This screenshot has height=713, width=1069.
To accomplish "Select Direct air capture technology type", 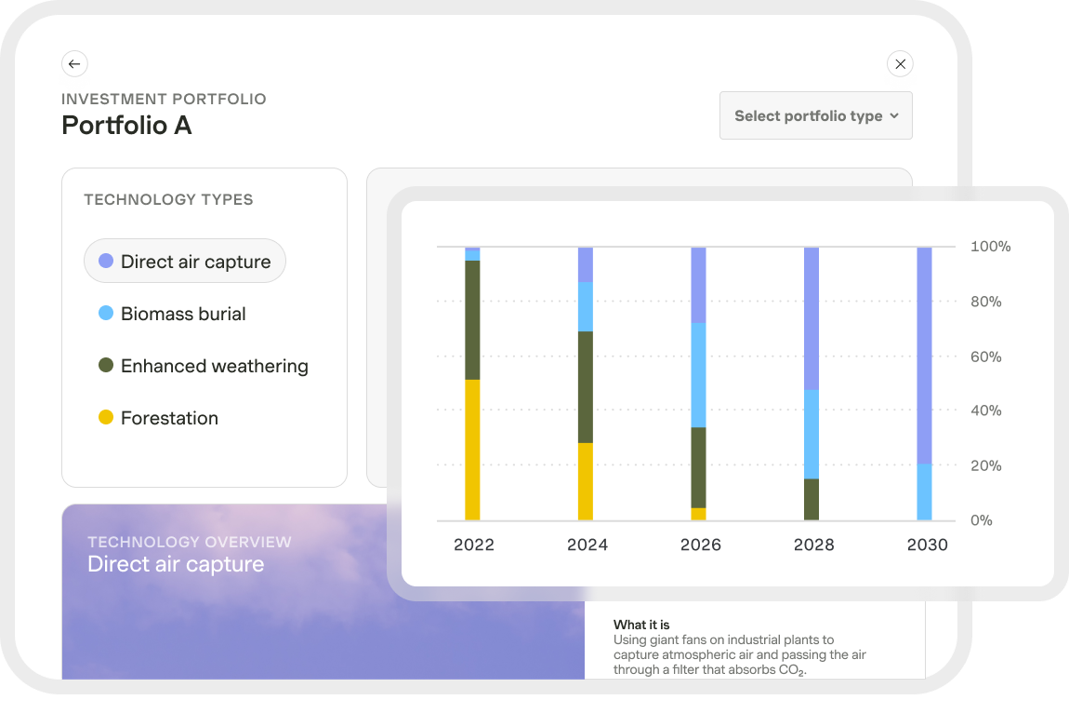I will pyautogui.click(x=185, y=261).
